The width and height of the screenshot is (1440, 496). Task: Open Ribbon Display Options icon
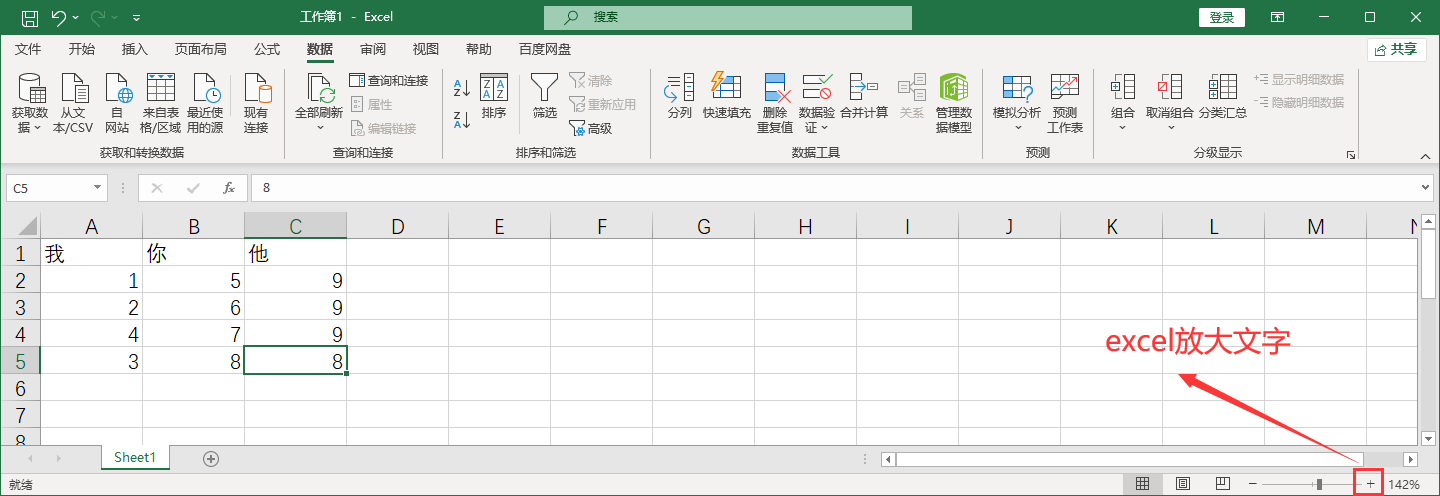1277,17
